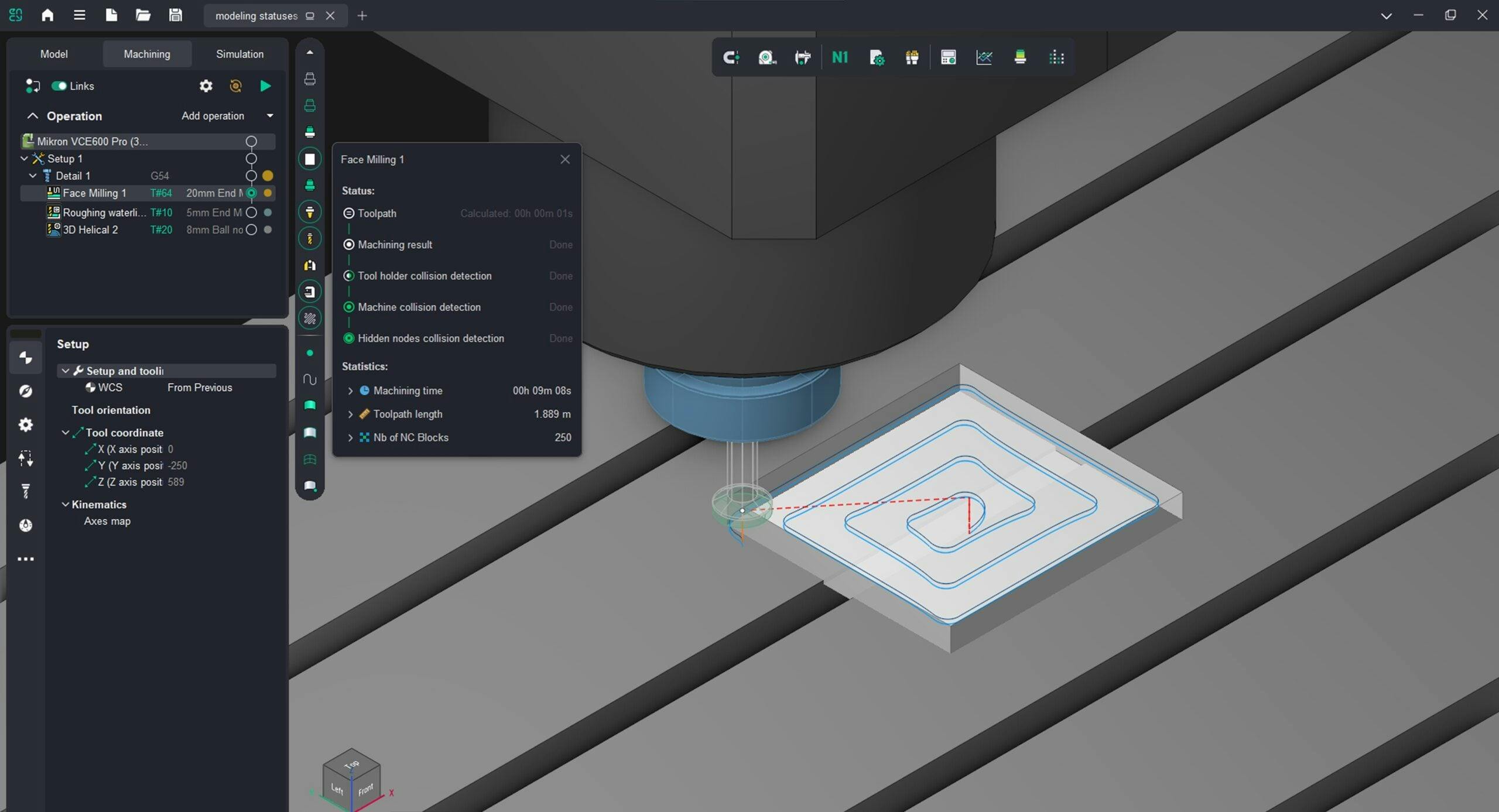
Task: Open the post-processor document settings icon
Action: [x=877, y=57]
